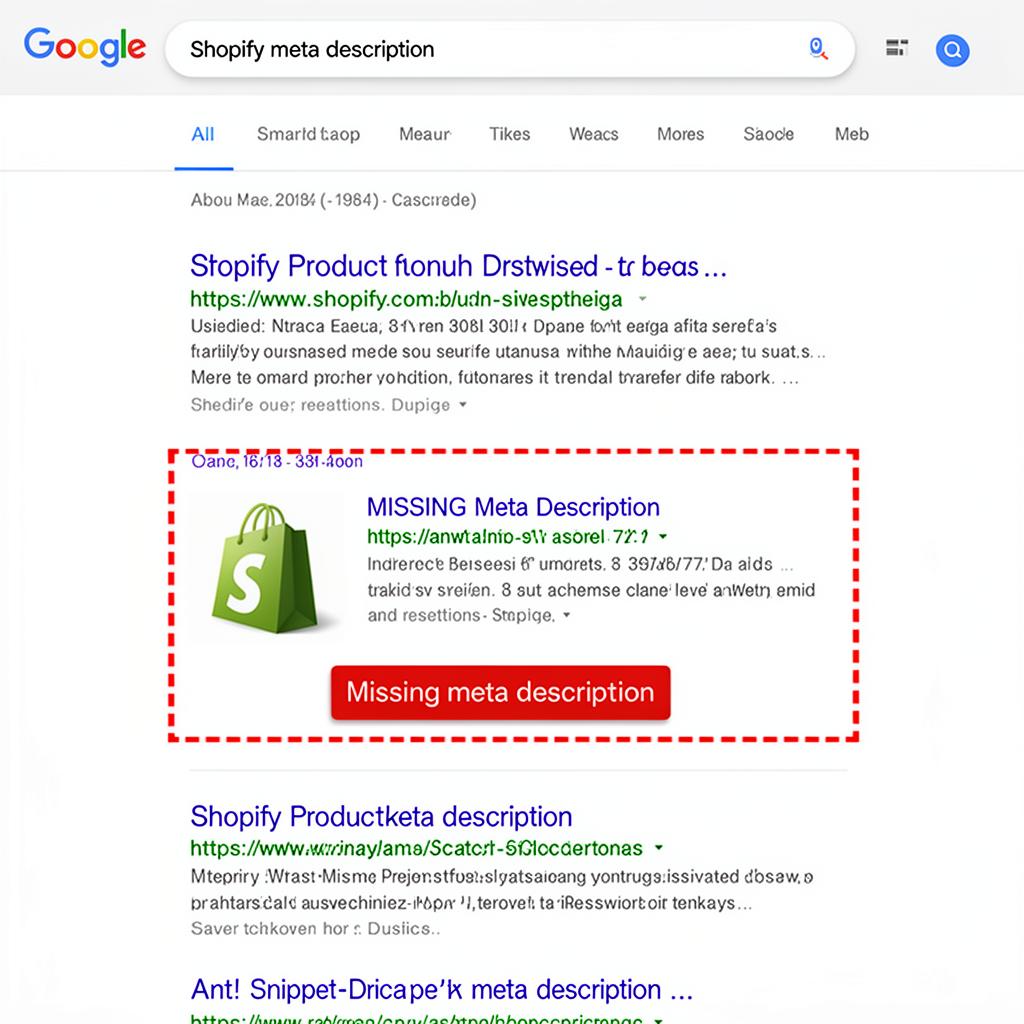Open 'Ant! Snippet-Dricape'k meta description' result
Screen dimensions: 1024x1024
441,990
